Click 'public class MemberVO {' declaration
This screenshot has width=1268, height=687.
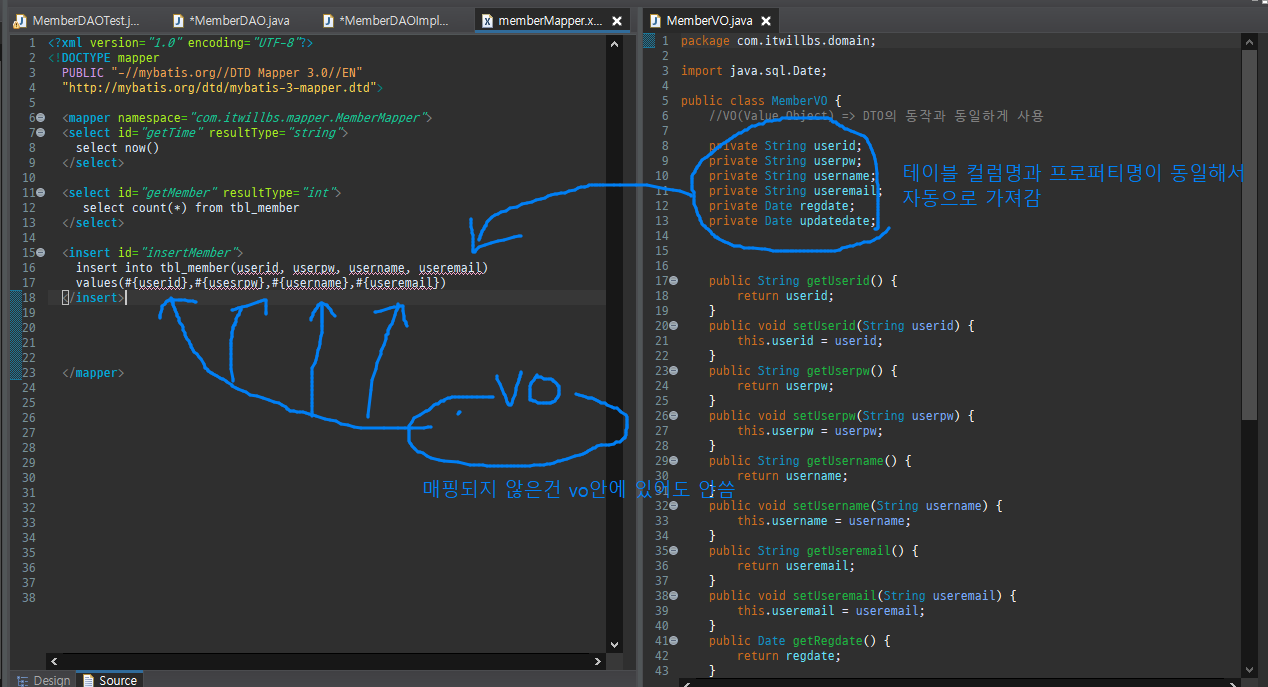[761, 101]
